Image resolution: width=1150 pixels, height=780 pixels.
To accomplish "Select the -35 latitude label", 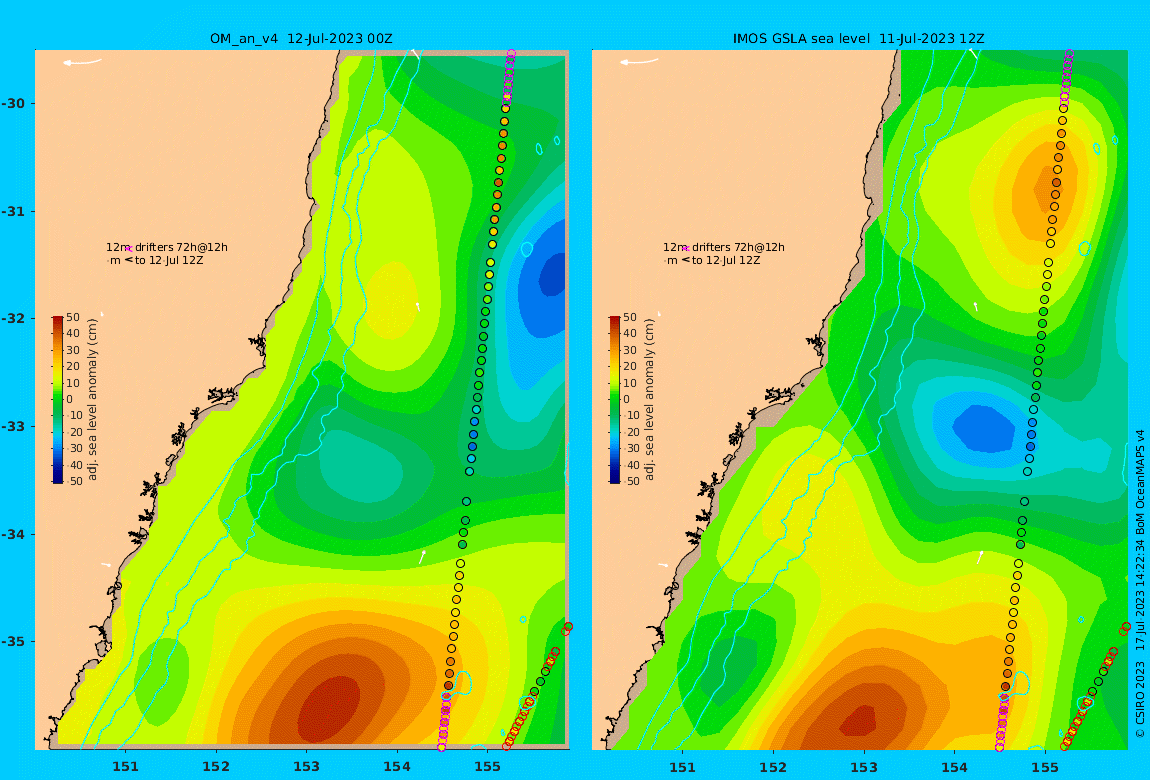I will [x=13, y=641].
